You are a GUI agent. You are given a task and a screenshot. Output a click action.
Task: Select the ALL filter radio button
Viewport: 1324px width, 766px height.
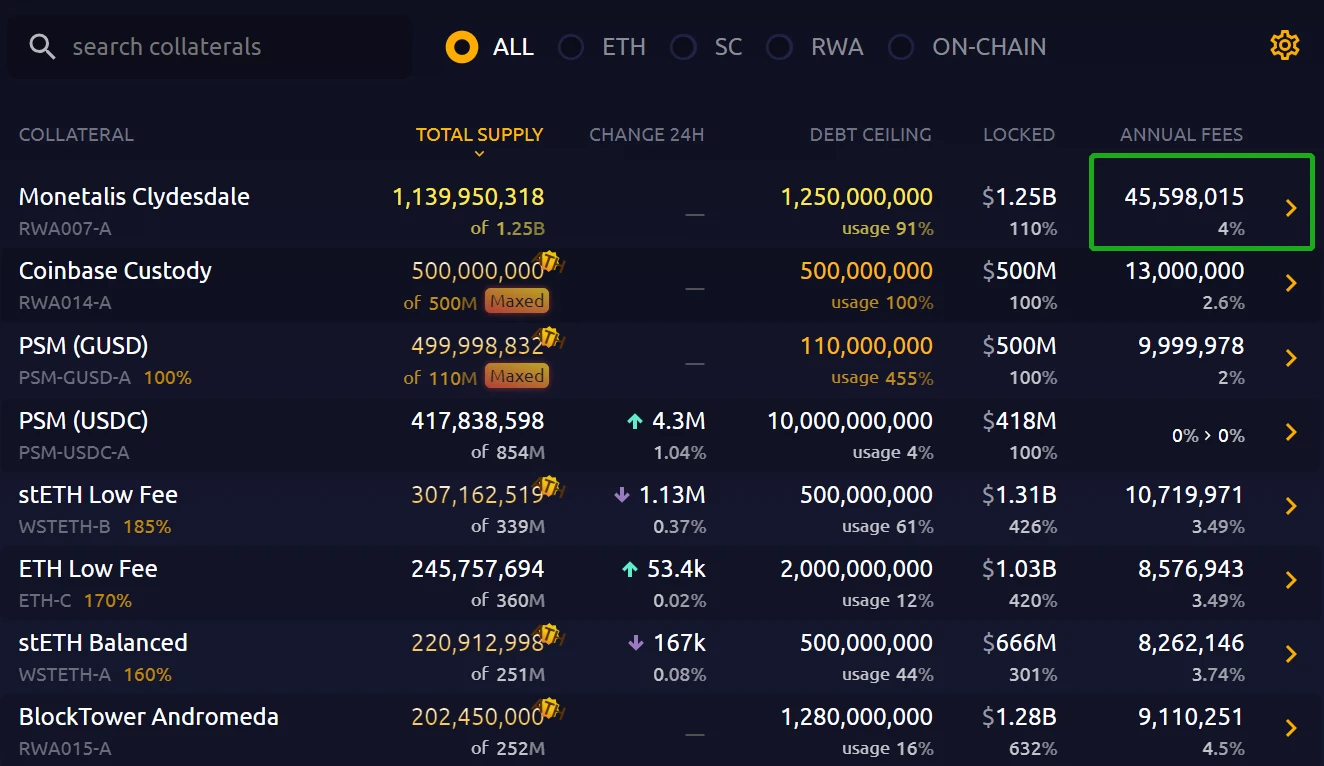(x=462, y=47)
